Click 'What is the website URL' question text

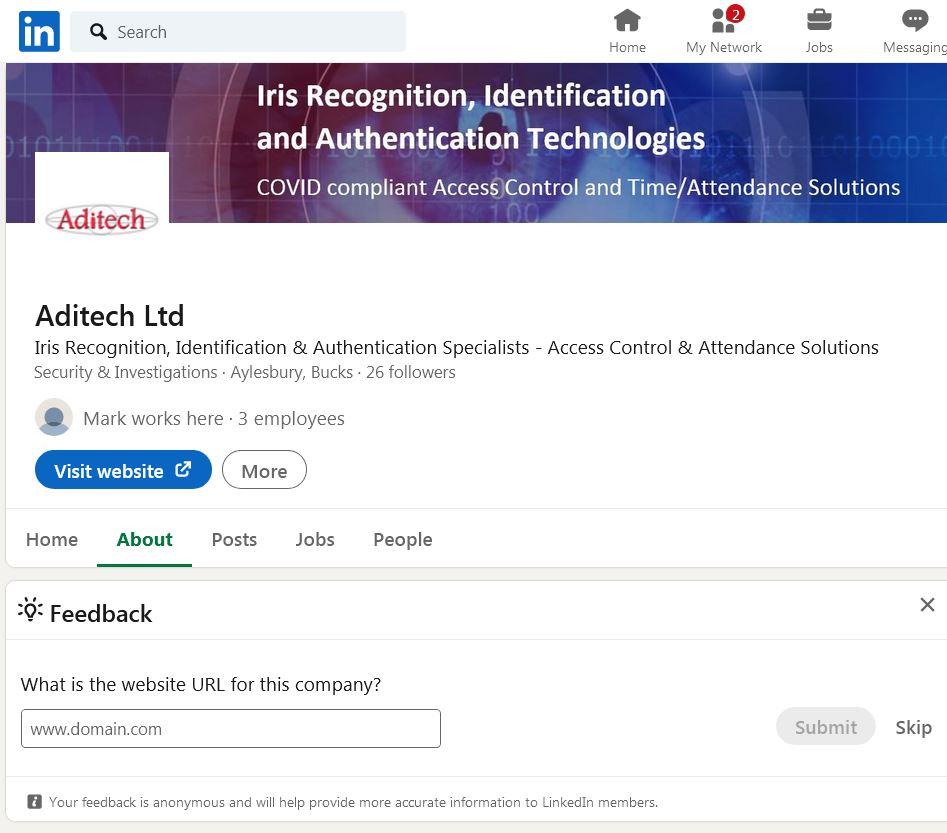[x=201, y=684]
